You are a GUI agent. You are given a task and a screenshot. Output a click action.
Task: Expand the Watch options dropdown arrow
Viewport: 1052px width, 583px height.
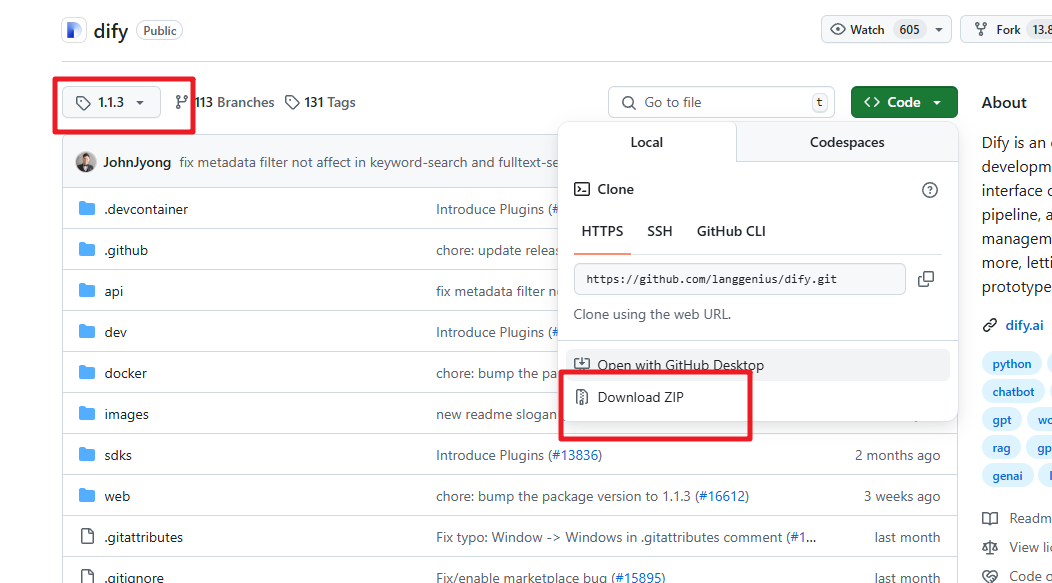[938, 30]
